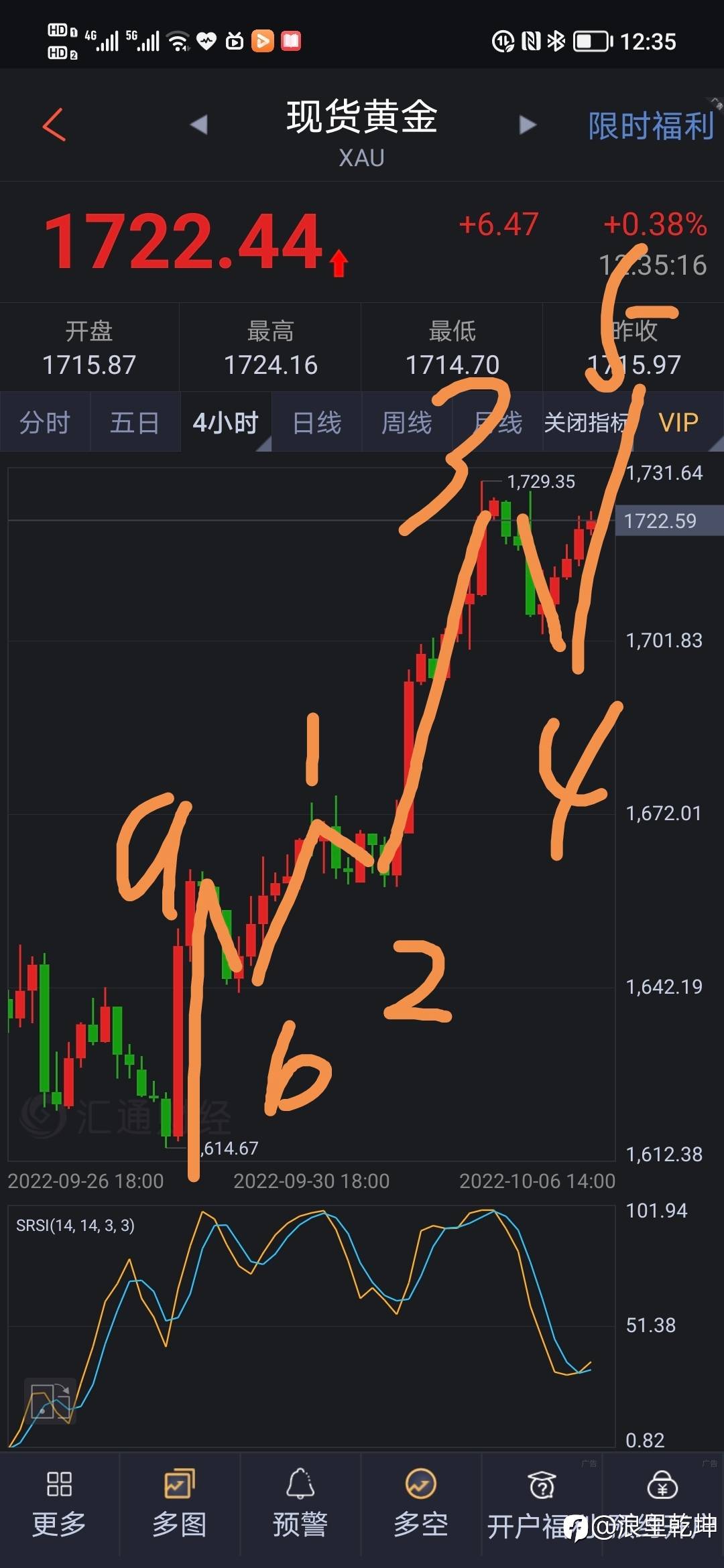Tap the red back arrow icon
The image size is (724, 1568).
[54, 125]
